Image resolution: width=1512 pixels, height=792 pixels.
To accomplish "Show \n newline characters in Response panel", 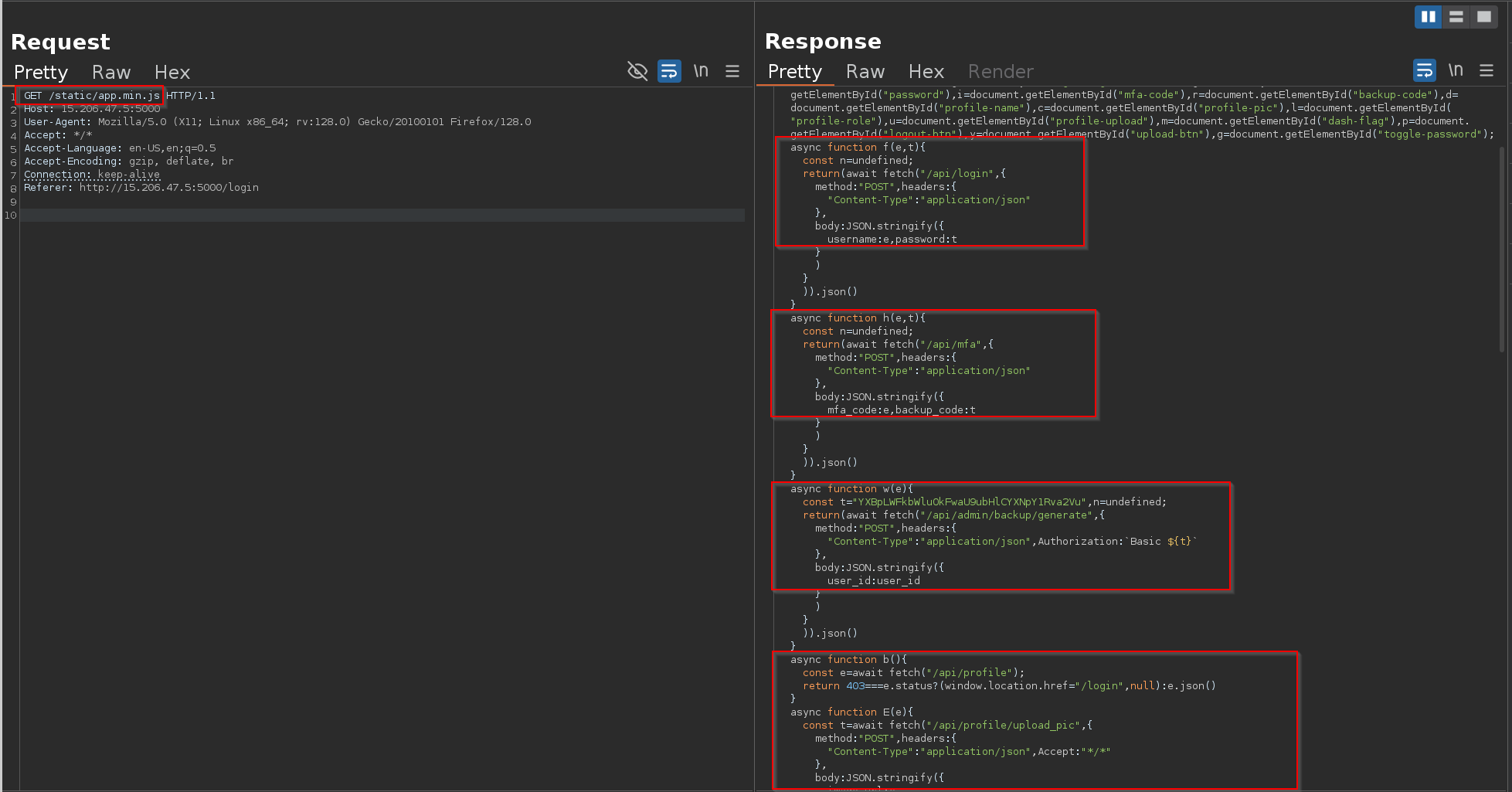I will point(1456,71).
